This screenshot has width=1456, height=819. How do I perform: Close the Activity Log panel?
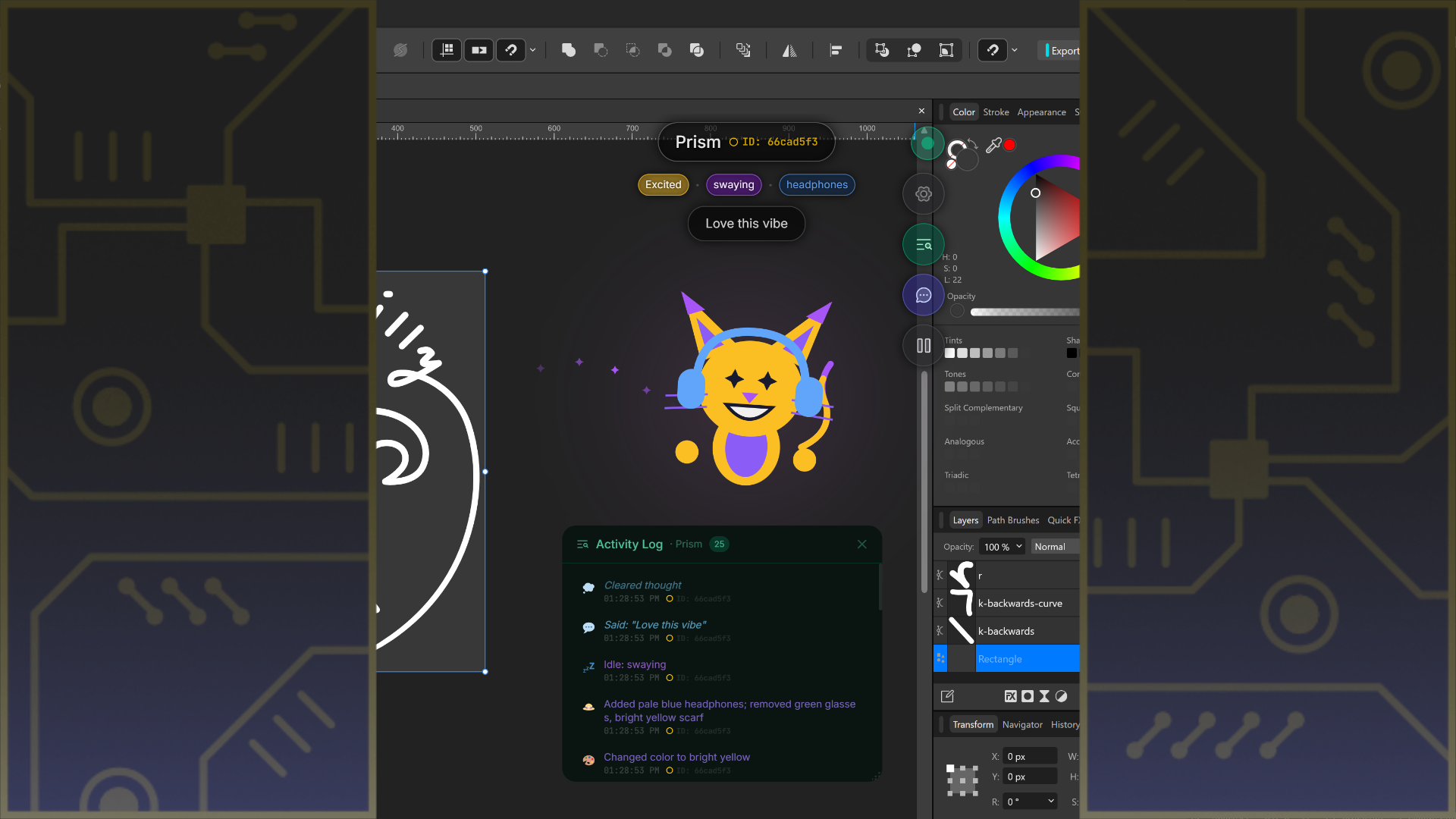click(x=861, y=544)
